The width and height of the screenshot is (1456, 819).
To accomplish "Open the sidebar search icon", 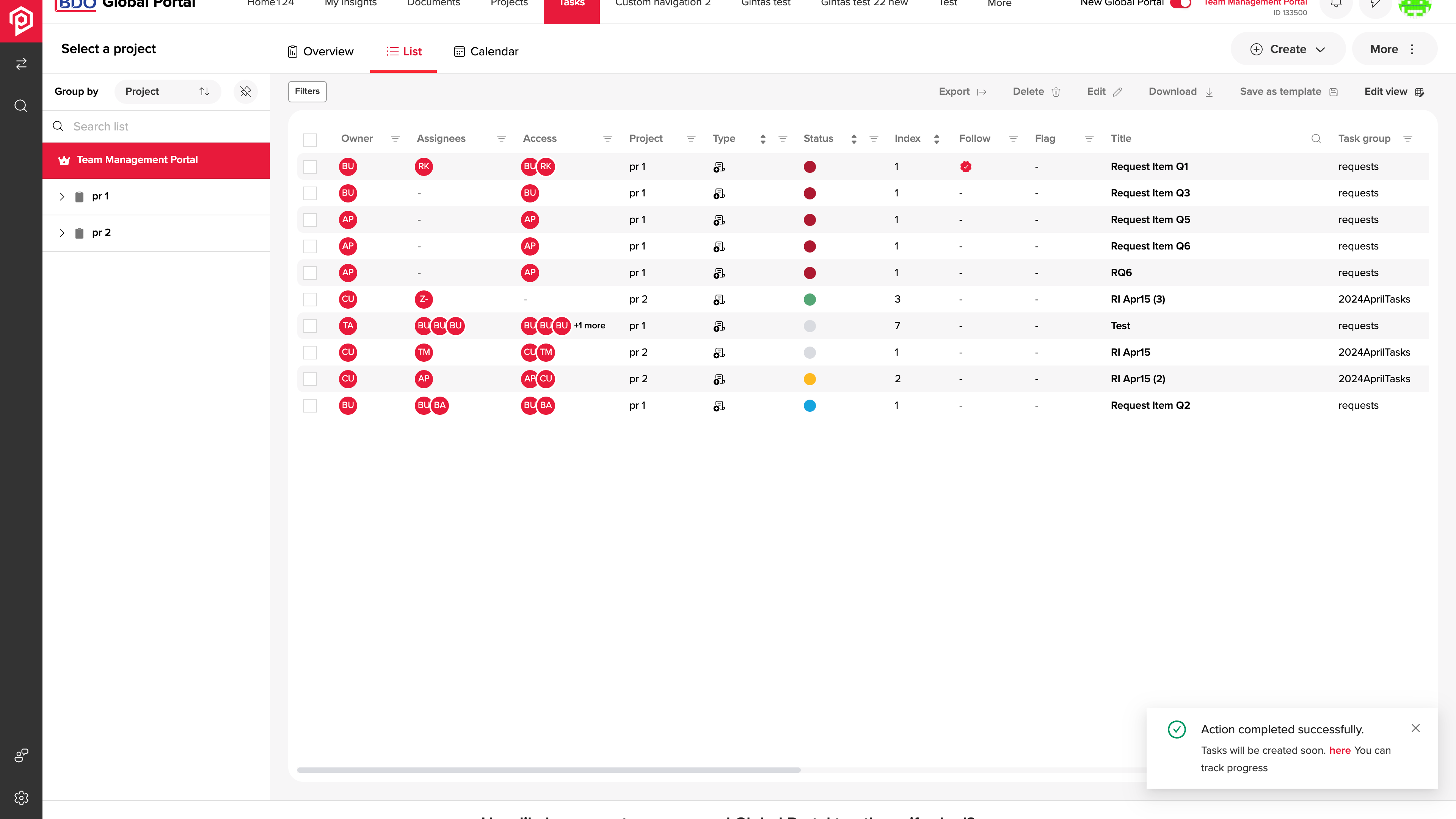I will [x=21, y=106].
